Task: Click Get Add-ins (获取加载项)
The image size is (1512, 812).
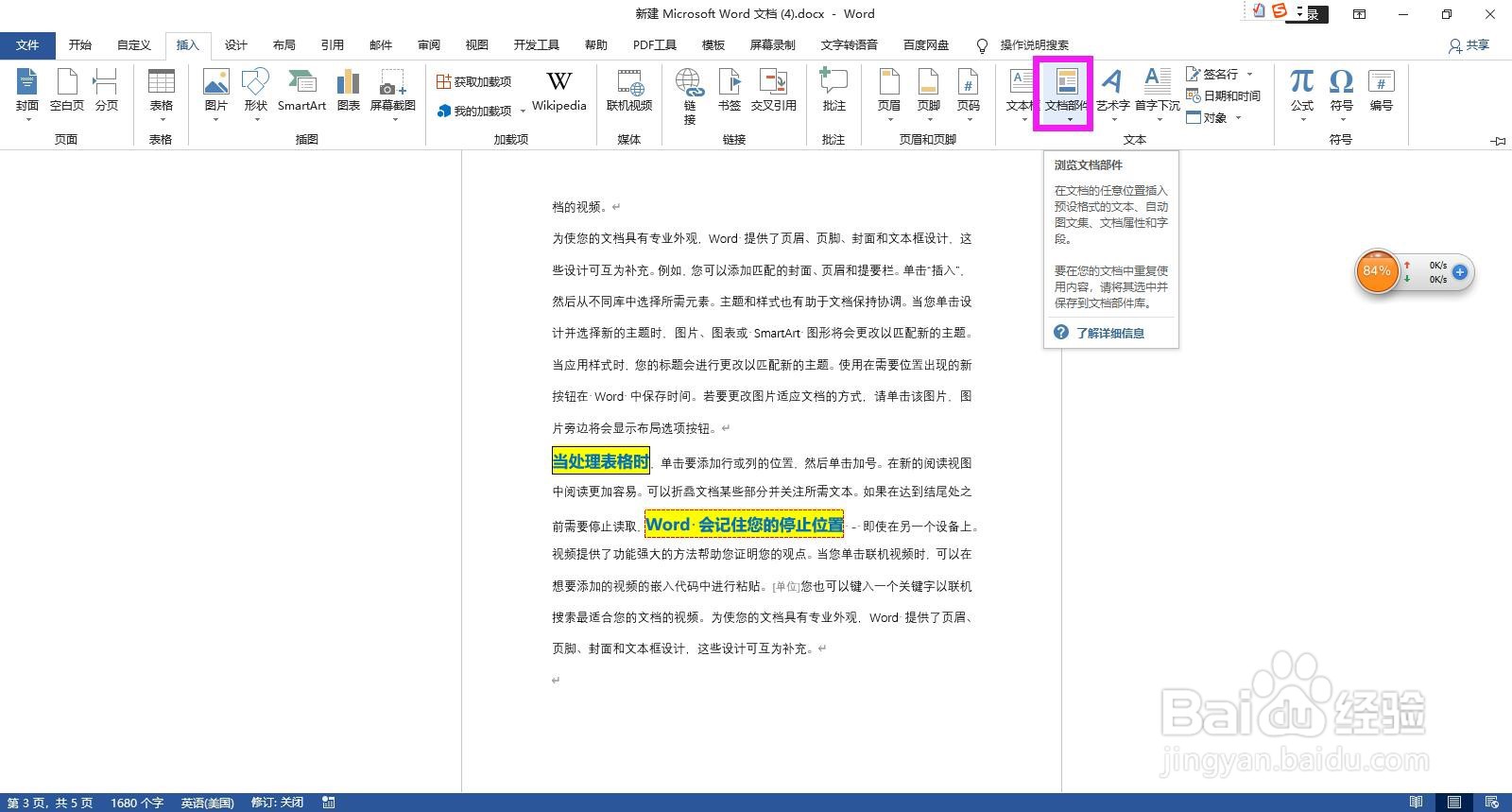Action: (474, 82)
